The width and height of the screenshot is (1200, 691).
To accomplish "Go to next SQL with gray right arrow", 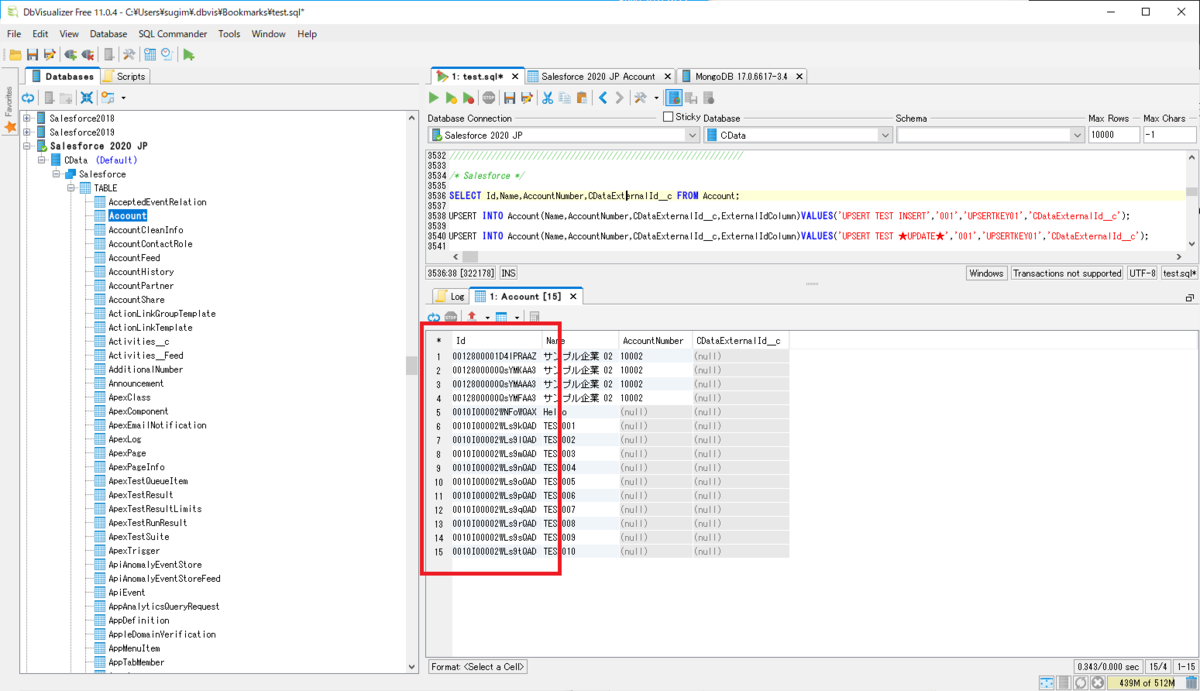I will click(620, 98).
